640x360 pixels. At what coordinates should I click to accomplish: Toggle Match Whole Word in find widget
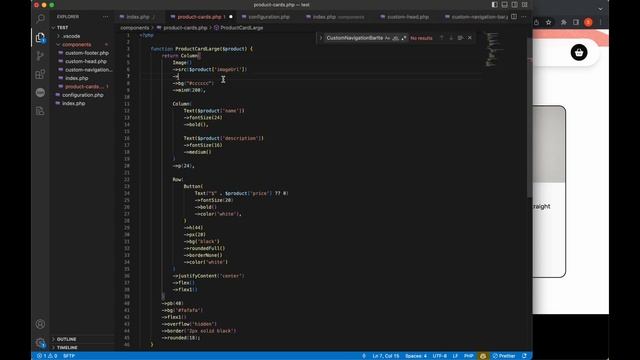click(x=396, y=38)
